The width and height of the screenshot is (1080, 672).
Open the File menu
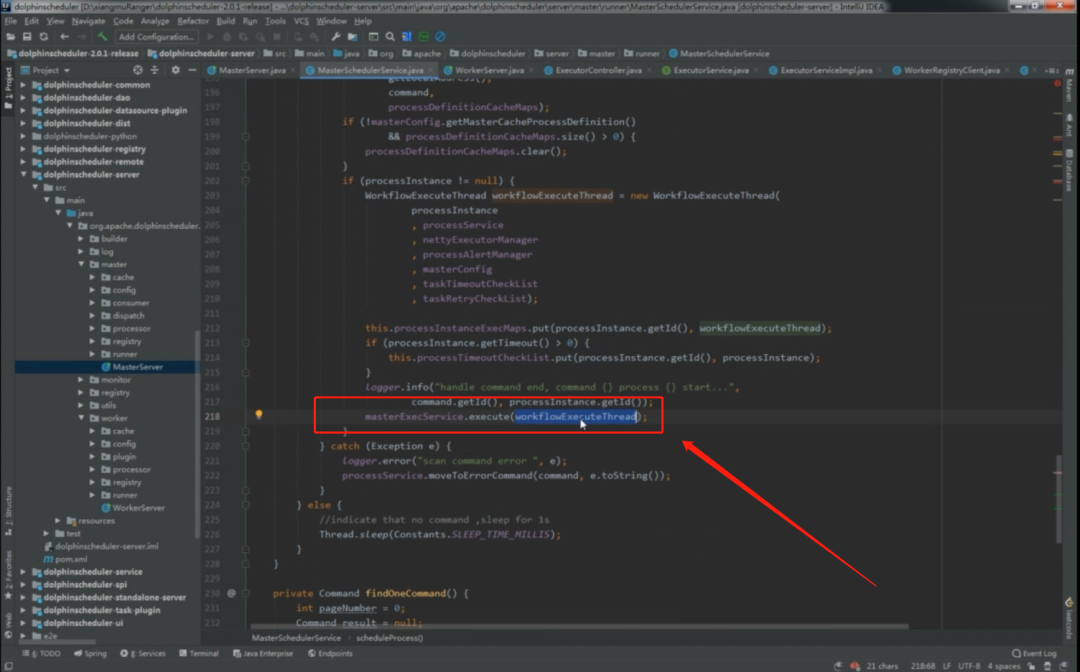(x=10, y=21)
